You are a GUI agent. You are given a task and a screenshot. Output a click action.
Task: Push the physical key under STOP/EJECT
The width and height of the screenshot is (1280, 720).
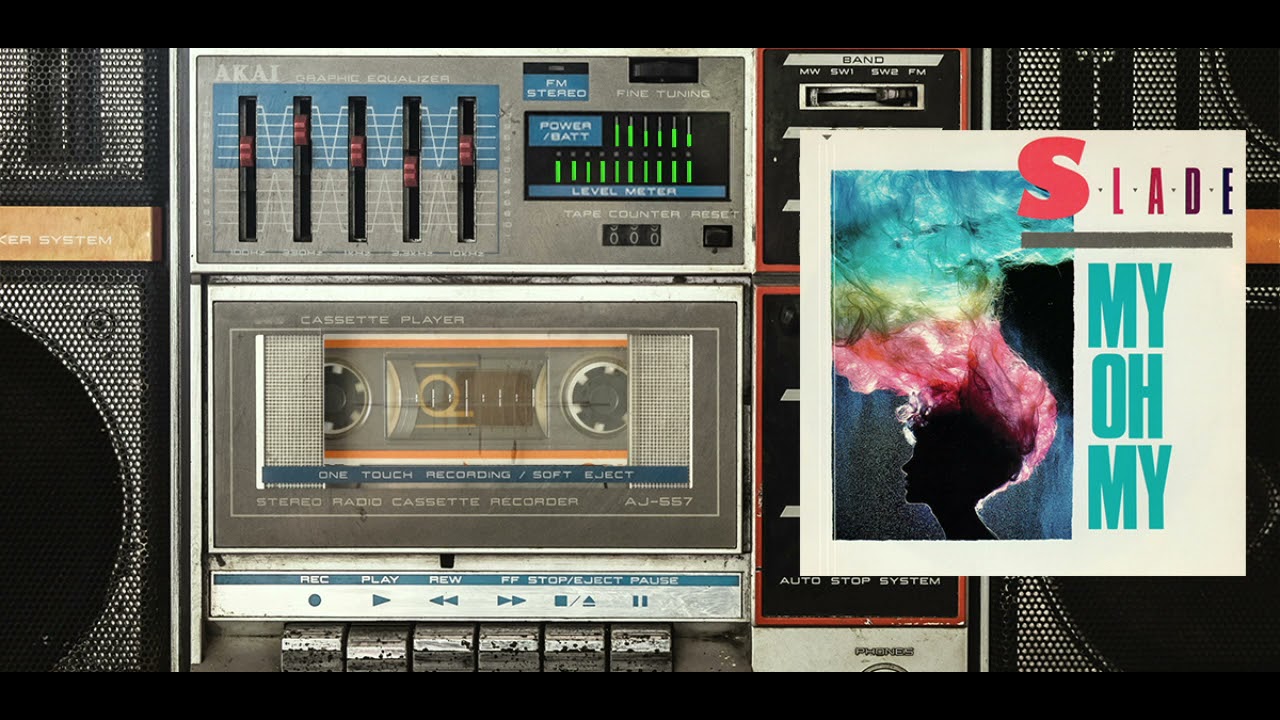575,648
